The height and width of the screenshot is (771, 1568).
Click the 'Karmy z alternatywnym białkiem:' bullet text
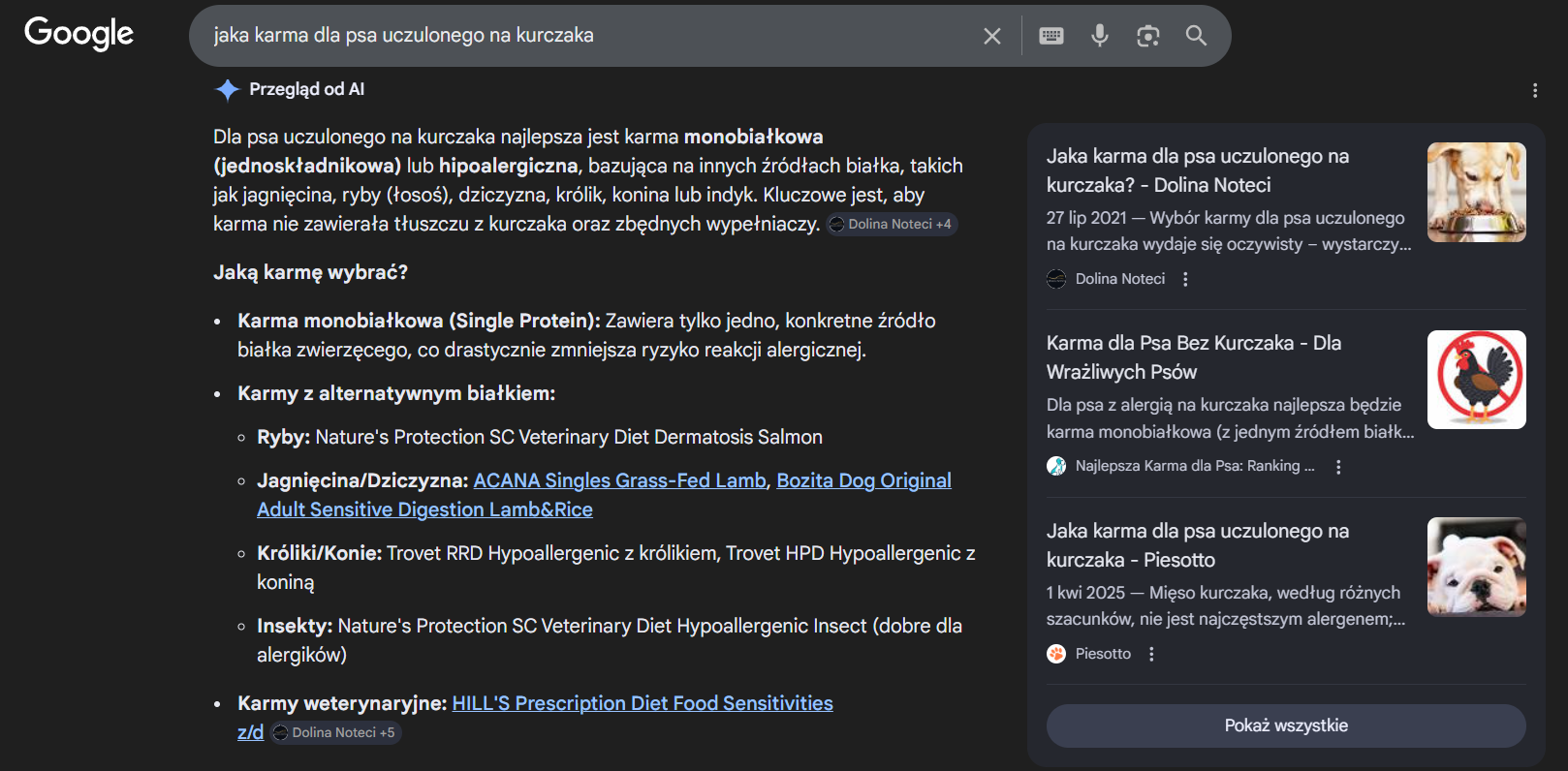[396, 393]
